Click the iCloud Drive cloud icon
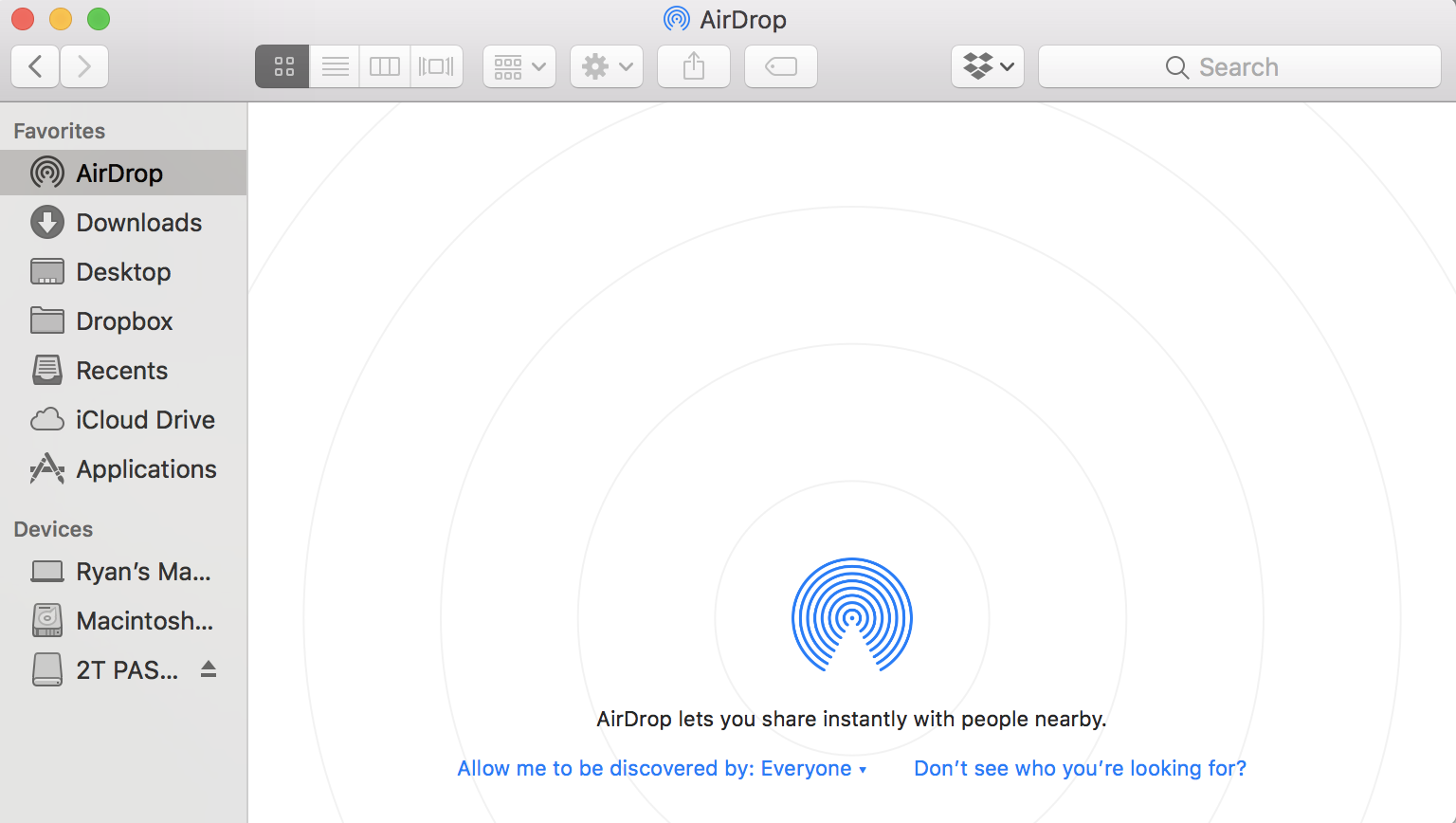 pyautogui.click(x=47, y=419)
